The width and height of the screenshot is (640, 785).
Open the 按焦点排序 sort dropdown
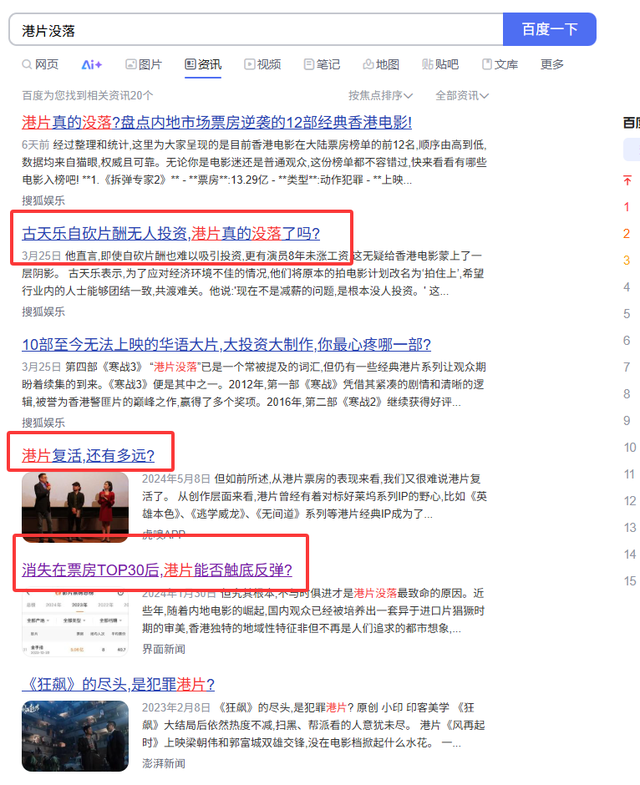(x=381, y=95)
